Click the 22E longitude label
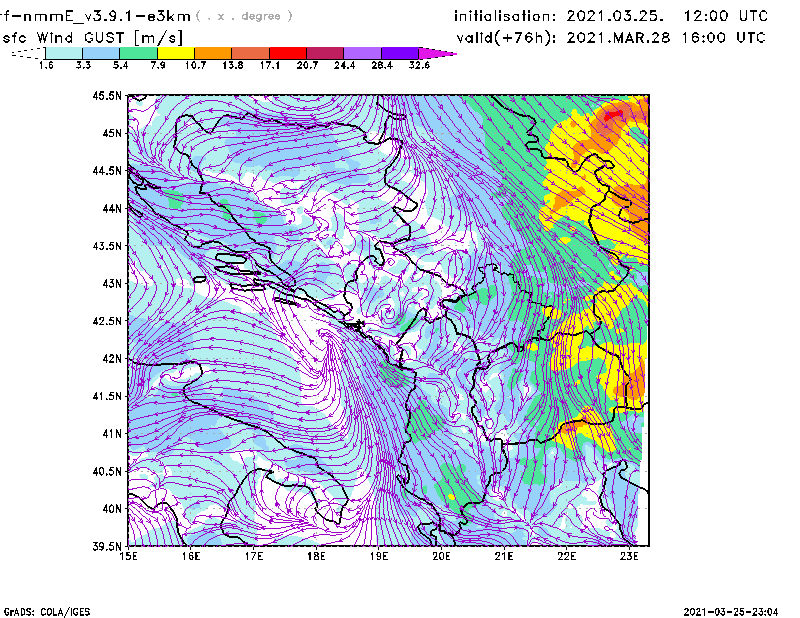Viewport: 800px width, 618px height. click(566, 556)
